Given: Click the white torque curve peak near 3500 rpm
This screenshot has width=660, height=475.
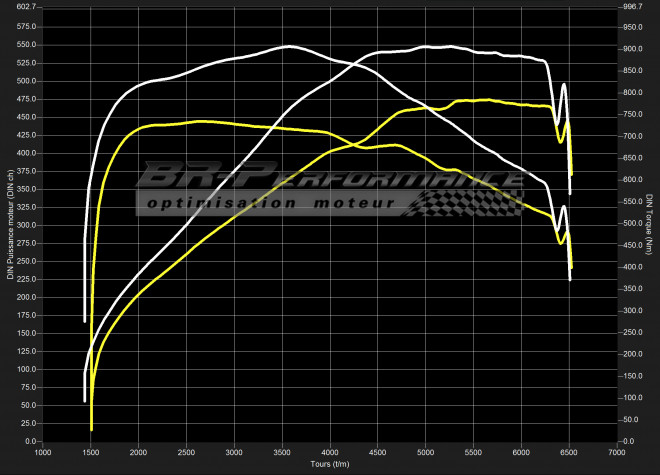Looking at the screenshot, I should pyautogui.click(x=288, y=46).
